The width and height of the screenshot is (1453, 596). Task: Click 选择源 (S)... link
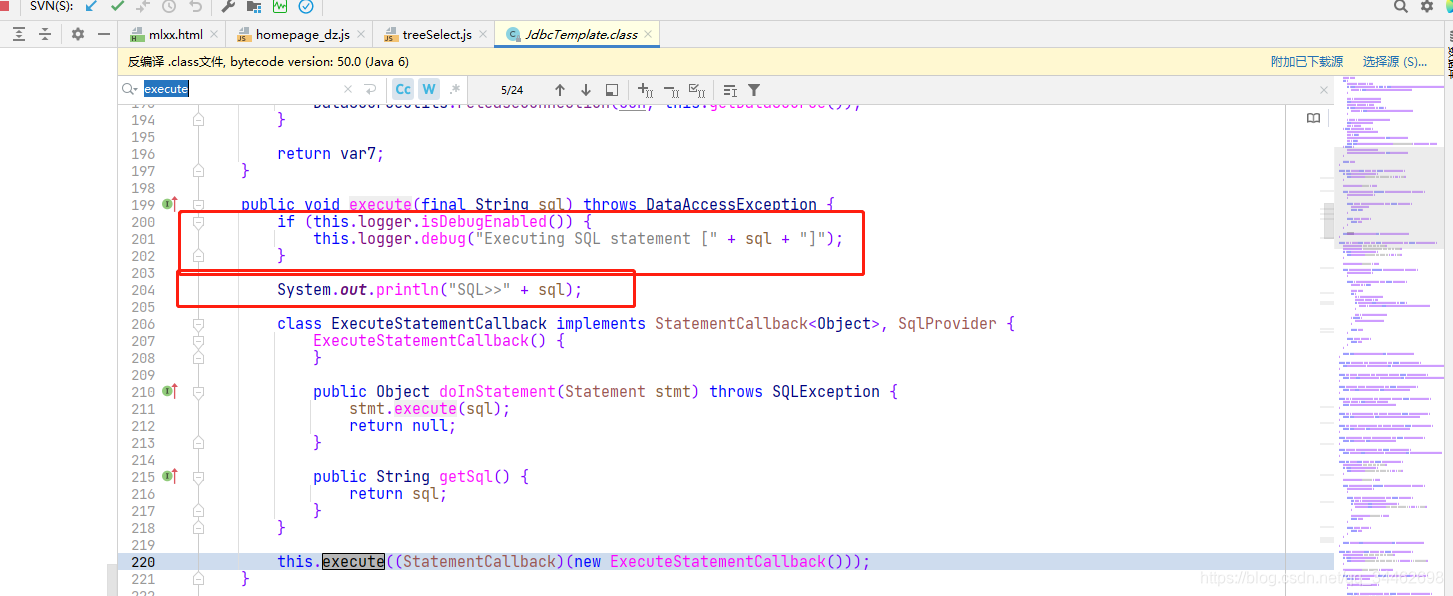click(1395, 62)
